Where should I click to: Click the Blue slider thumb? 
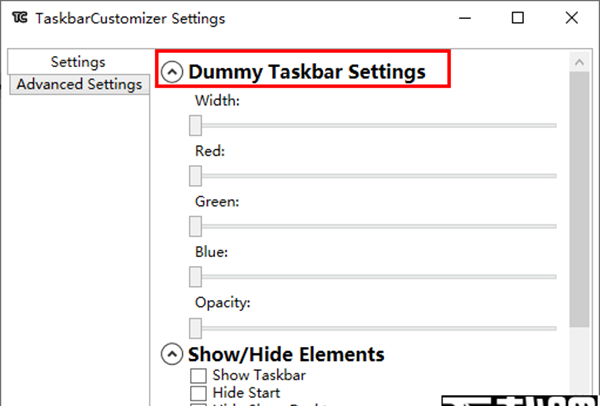pyautogui.click(x=196, y=277)
